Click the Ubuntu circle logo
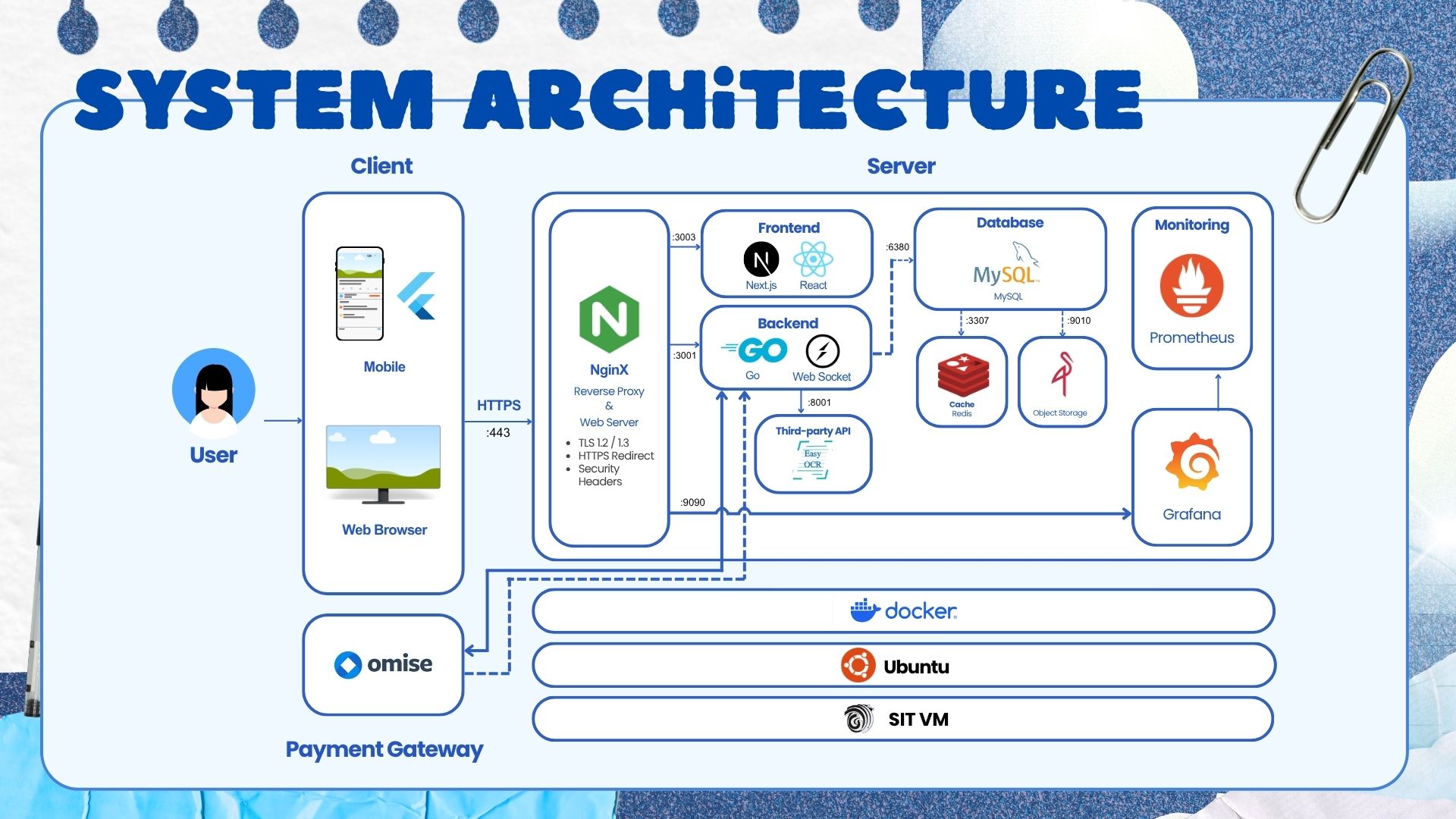1456x819 pixels. (x=858, y=666)
